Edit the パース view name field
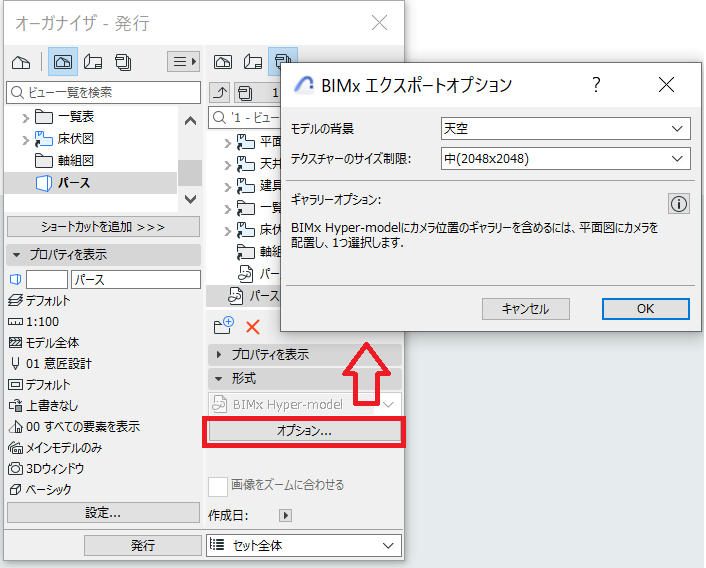Image resolution: width=706 pixels, height=568 pixels. pos(136,279)
